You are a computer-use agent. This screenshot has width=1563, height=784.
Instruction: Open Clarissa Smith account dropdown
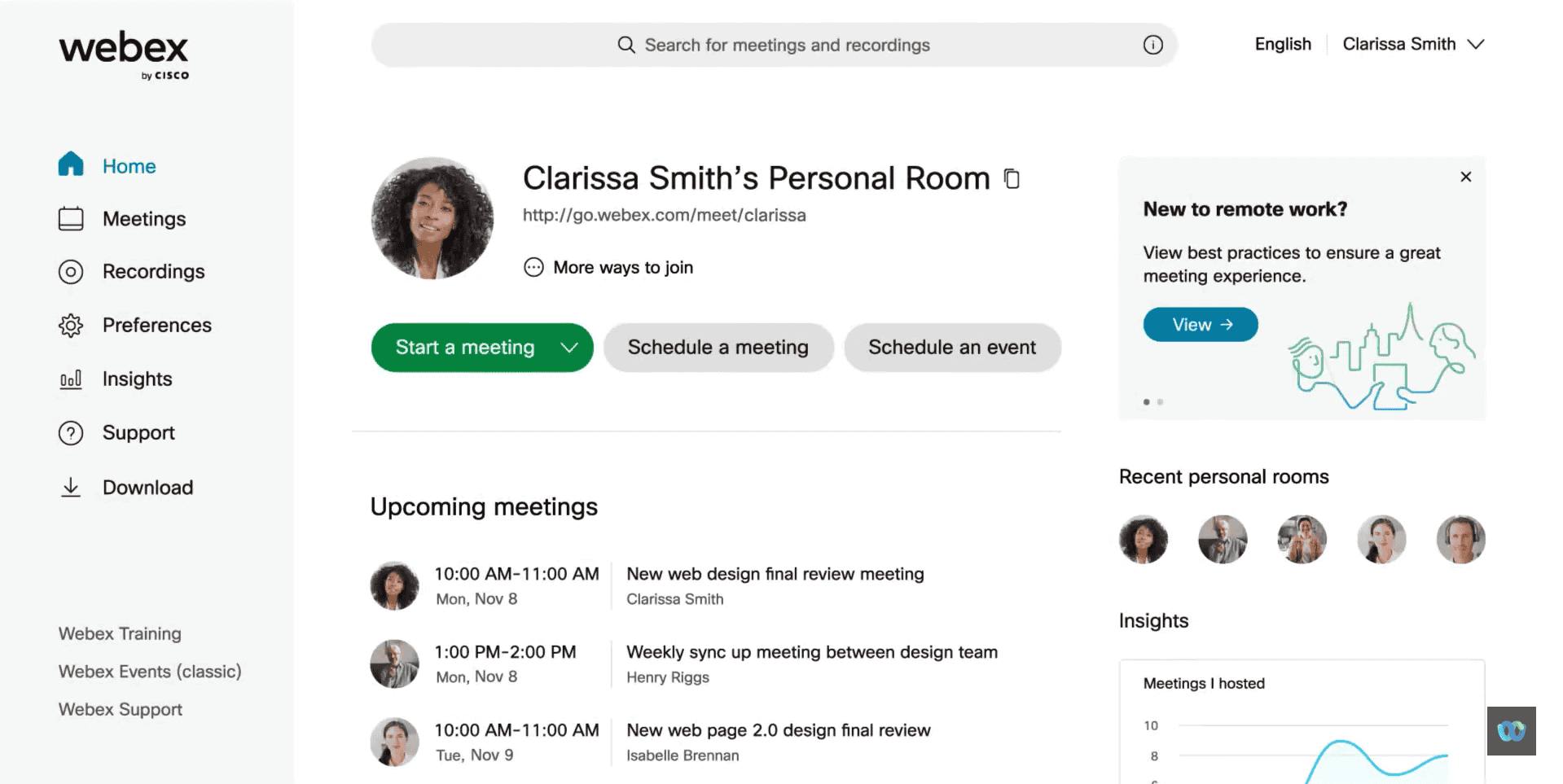pyautogui.click(x=1413, y=44)
